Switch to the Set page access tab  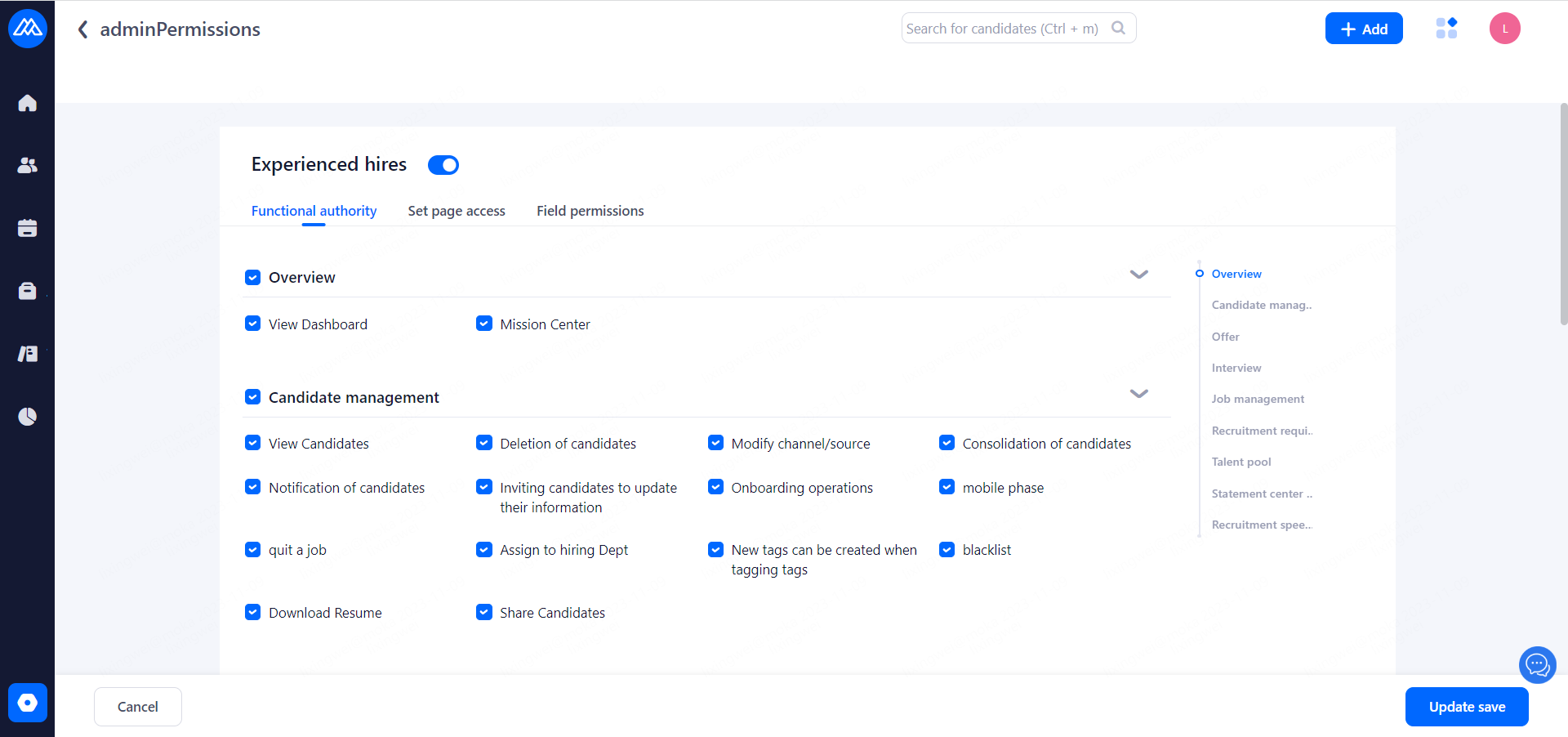point(457,211)
